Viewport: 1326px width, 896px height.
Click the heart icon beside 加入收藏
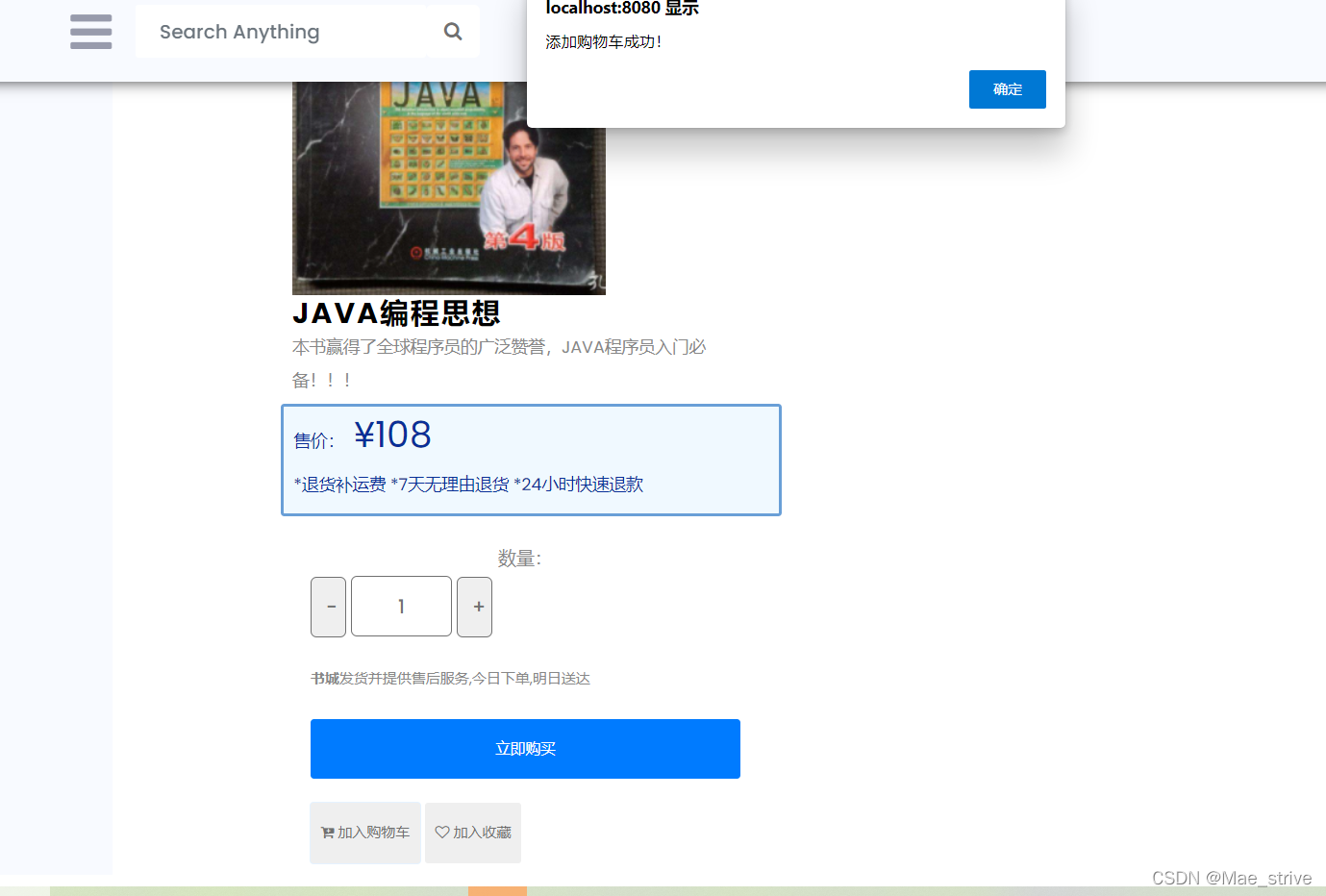coord(442,832)
